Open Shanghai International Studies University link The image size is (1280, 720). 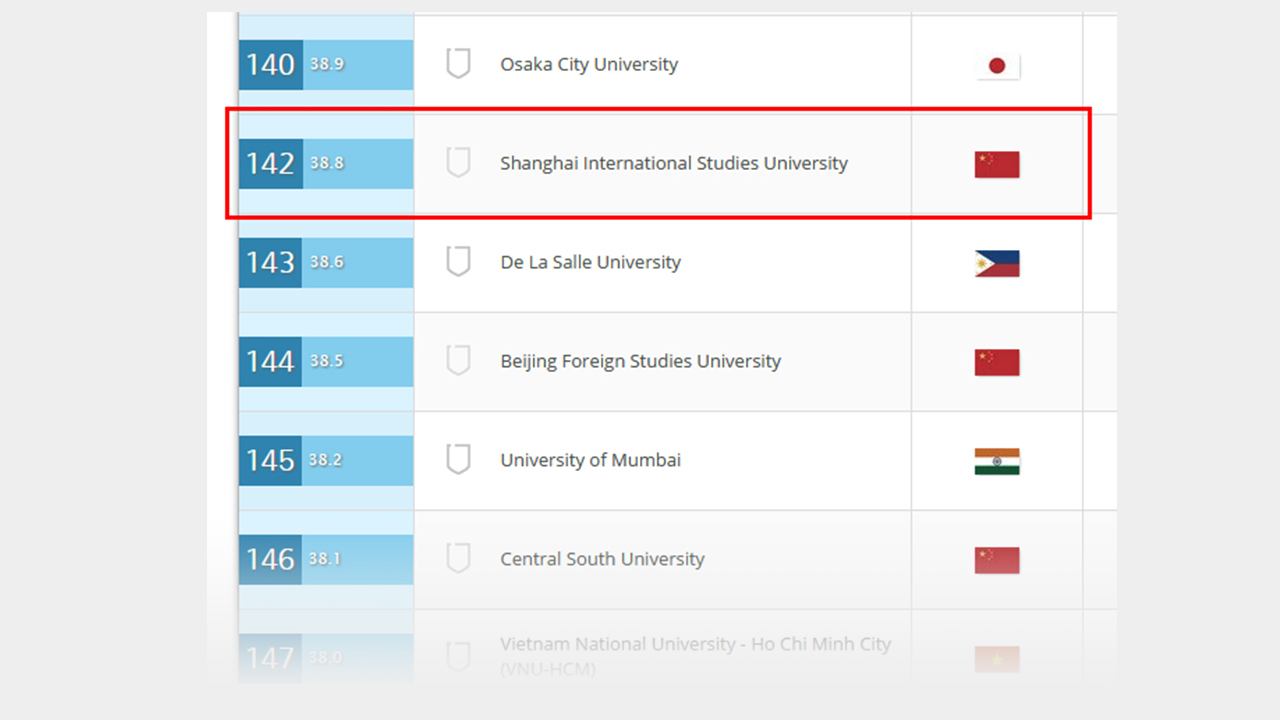pyautogui.click(x=674, y=163)
